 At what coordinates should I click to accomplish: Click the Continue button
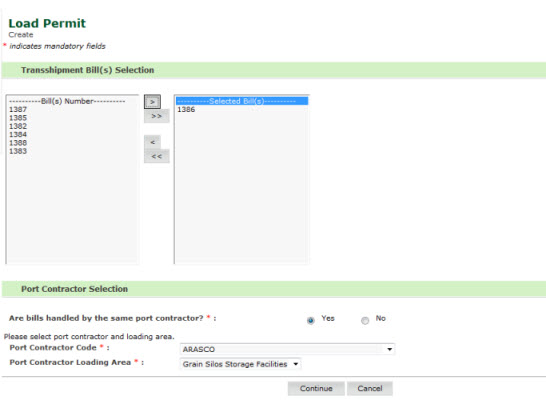click(316, 388)
